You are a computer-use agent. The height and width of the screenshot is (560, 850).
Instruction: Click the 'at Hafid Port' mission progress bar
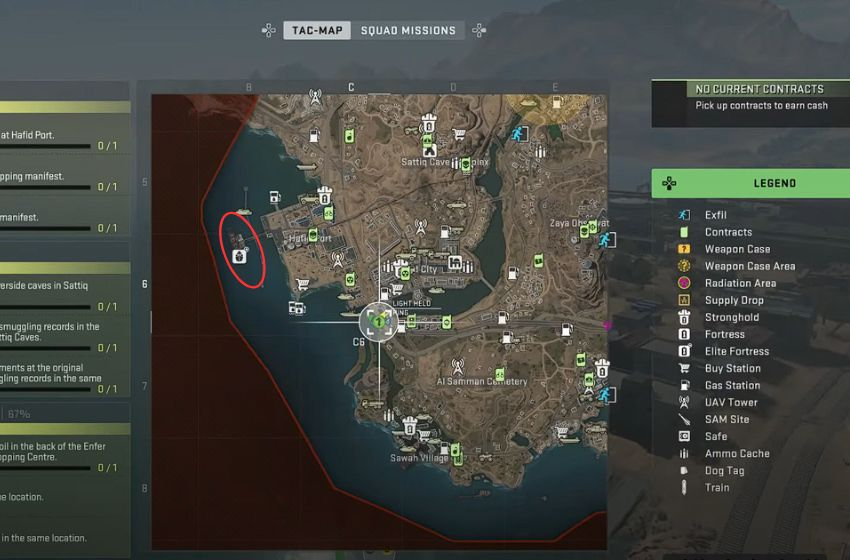pyautogui.click(x=45, y=146)
